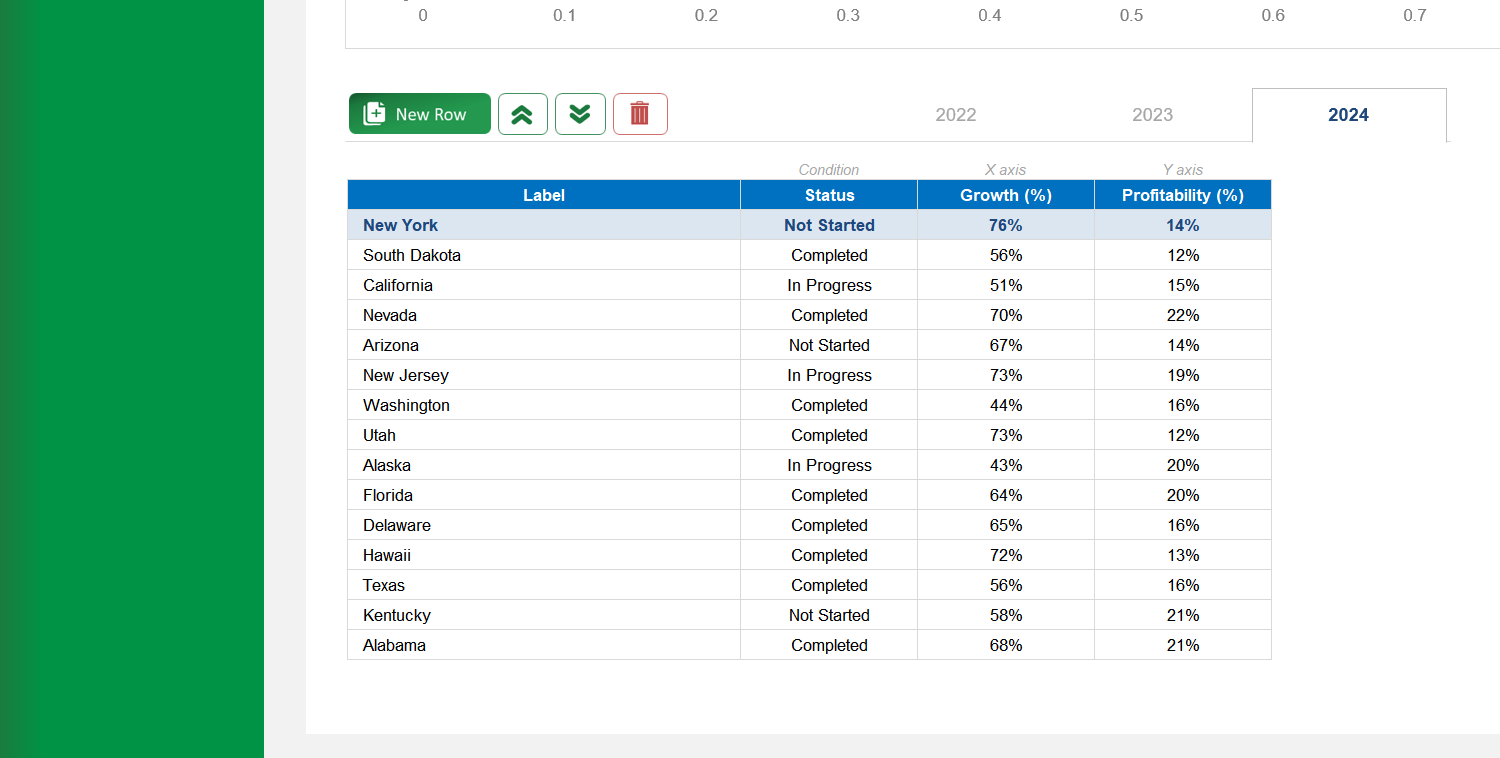Image resolution: width=1500 pixels, height=758 pixels.
Task: Edit the Growth value 70% for Nevada
Action: pyautogui.click(x=1005, y=315)
